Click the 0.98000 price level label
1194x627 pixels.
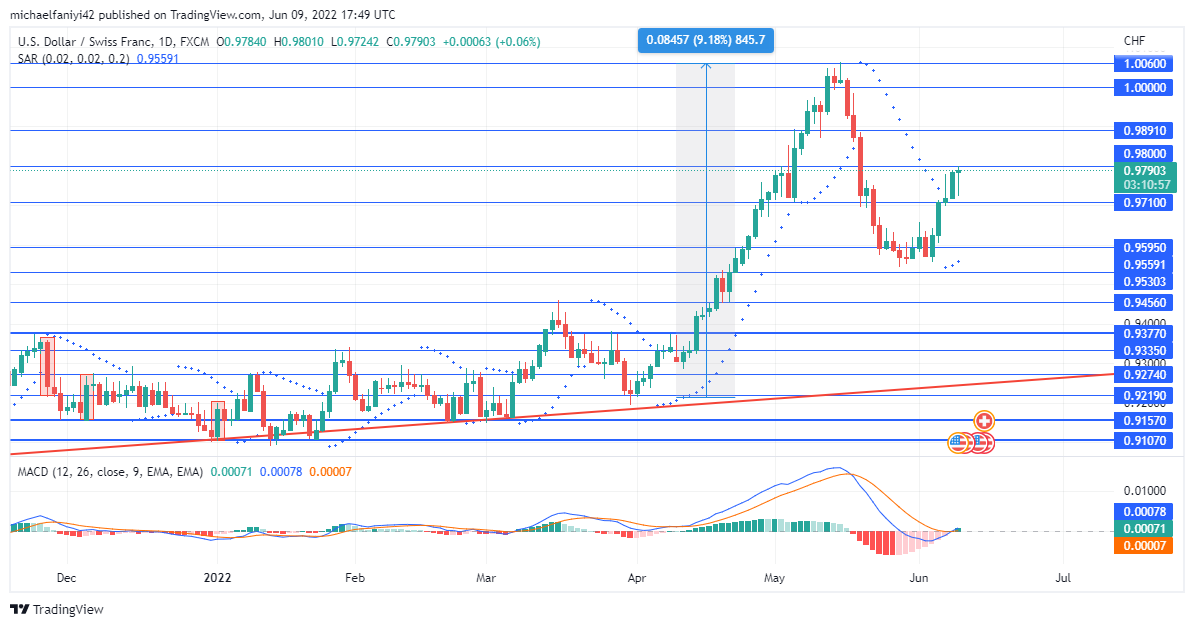[x=1145, y=154]
